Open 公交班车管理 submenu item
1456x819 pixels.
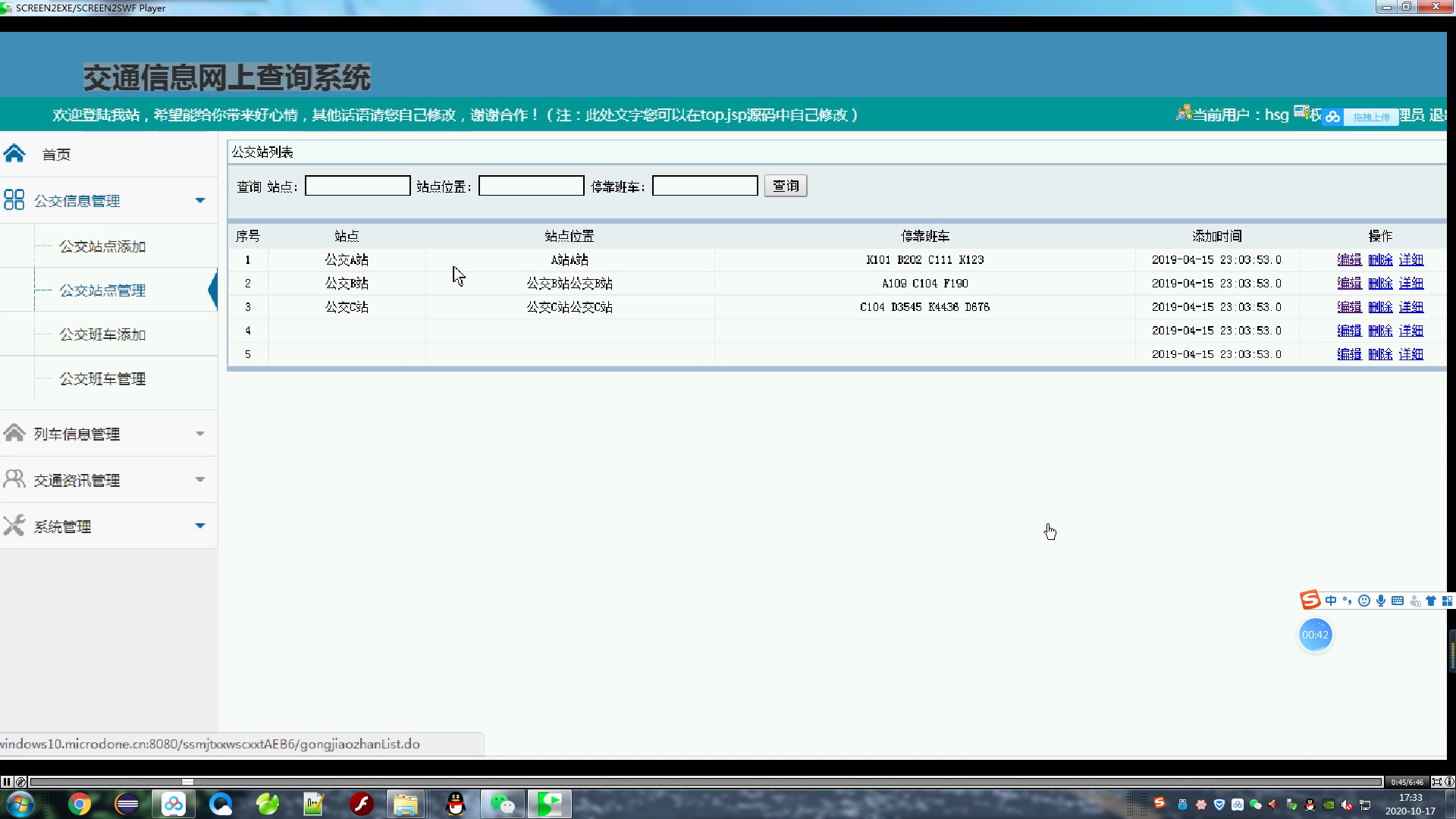click(x=102, y=378)
